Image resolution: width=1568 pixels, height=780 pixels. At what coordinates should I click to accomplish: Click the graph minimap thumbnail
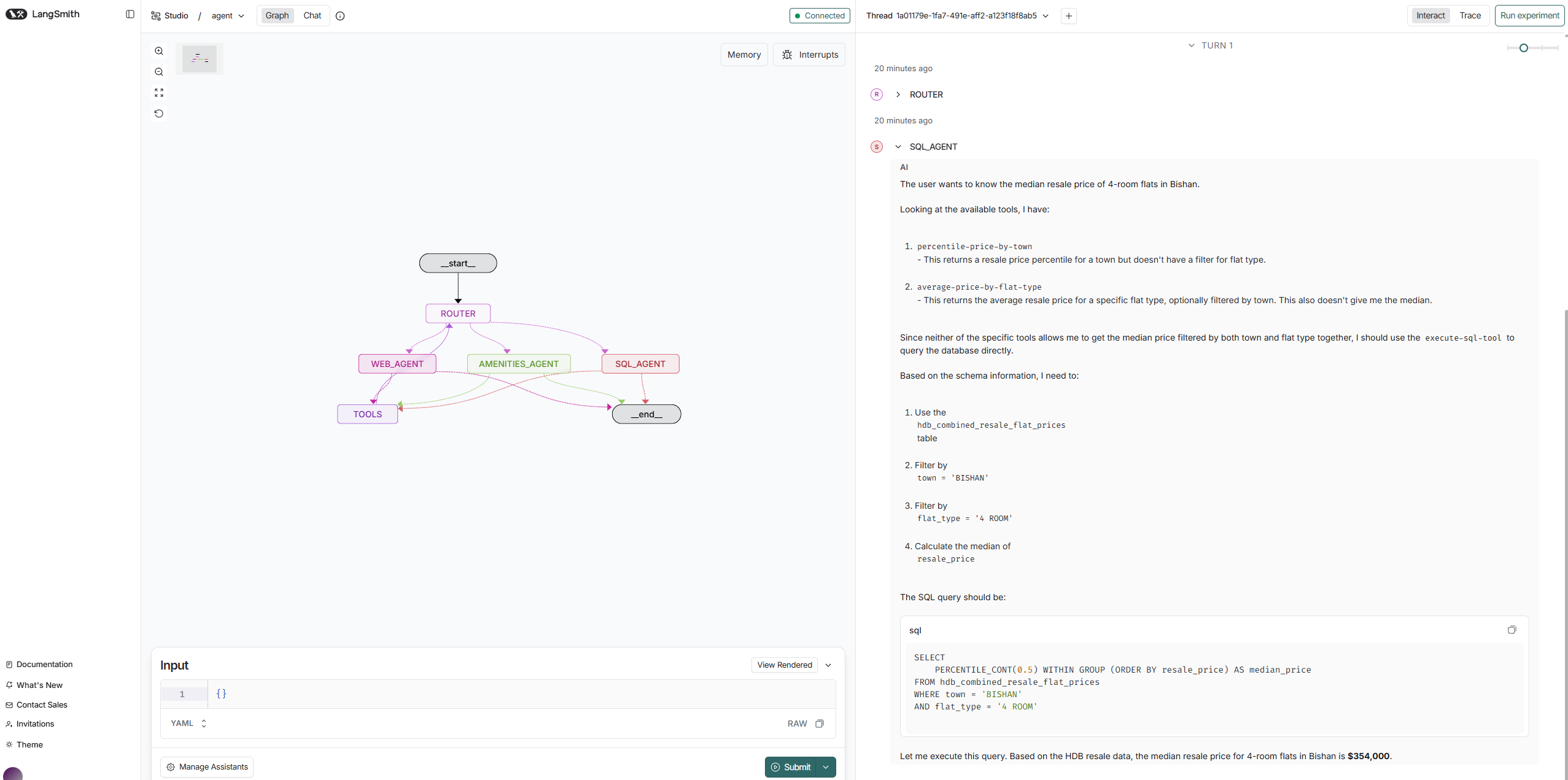(x=200, y=59)
